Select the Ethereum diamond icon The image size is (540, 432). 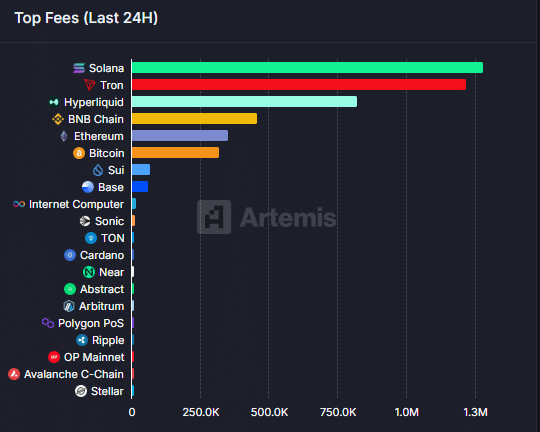[x=64, y=136]
